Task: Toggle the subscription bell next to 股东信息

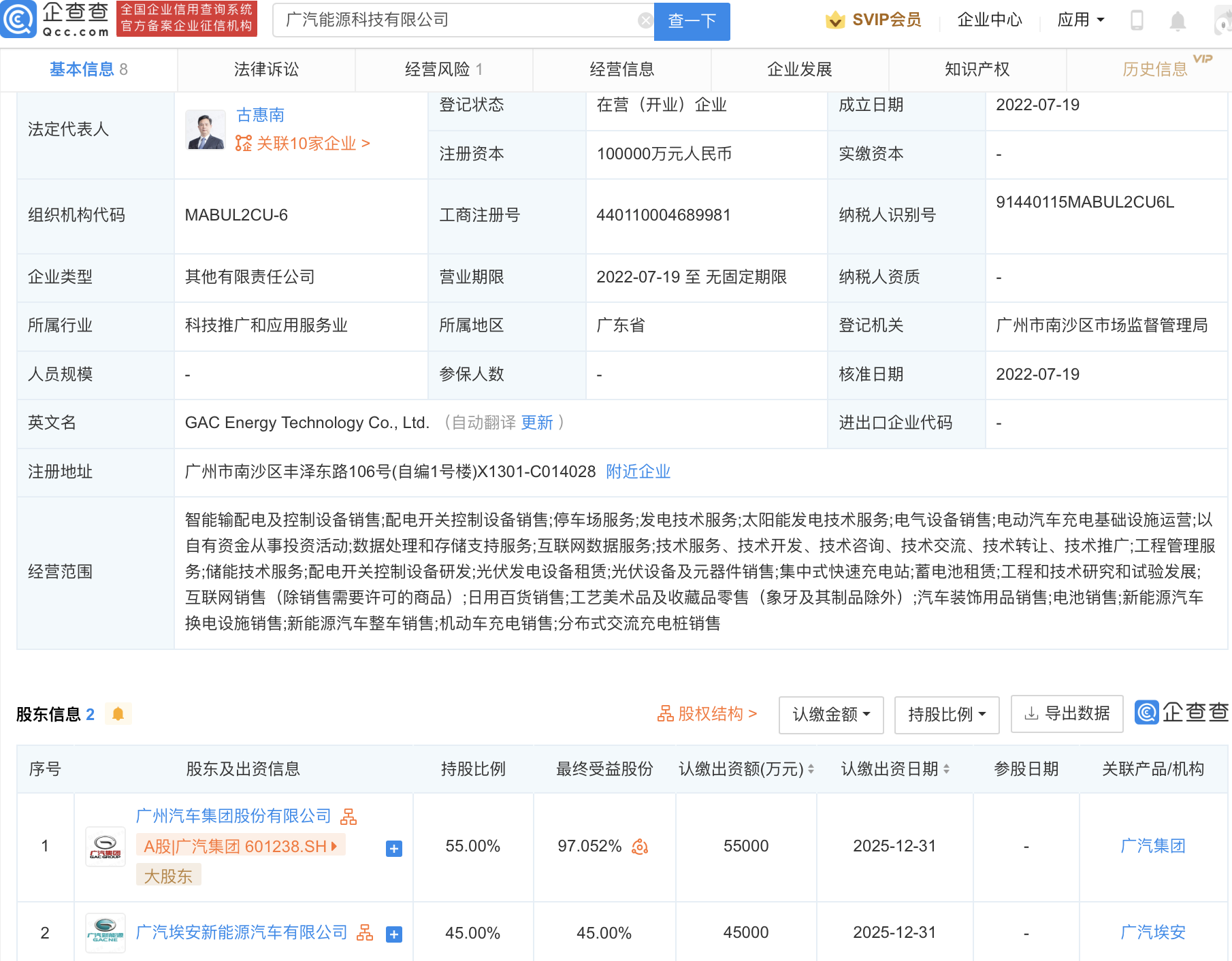Action: (x=118, y=714)
